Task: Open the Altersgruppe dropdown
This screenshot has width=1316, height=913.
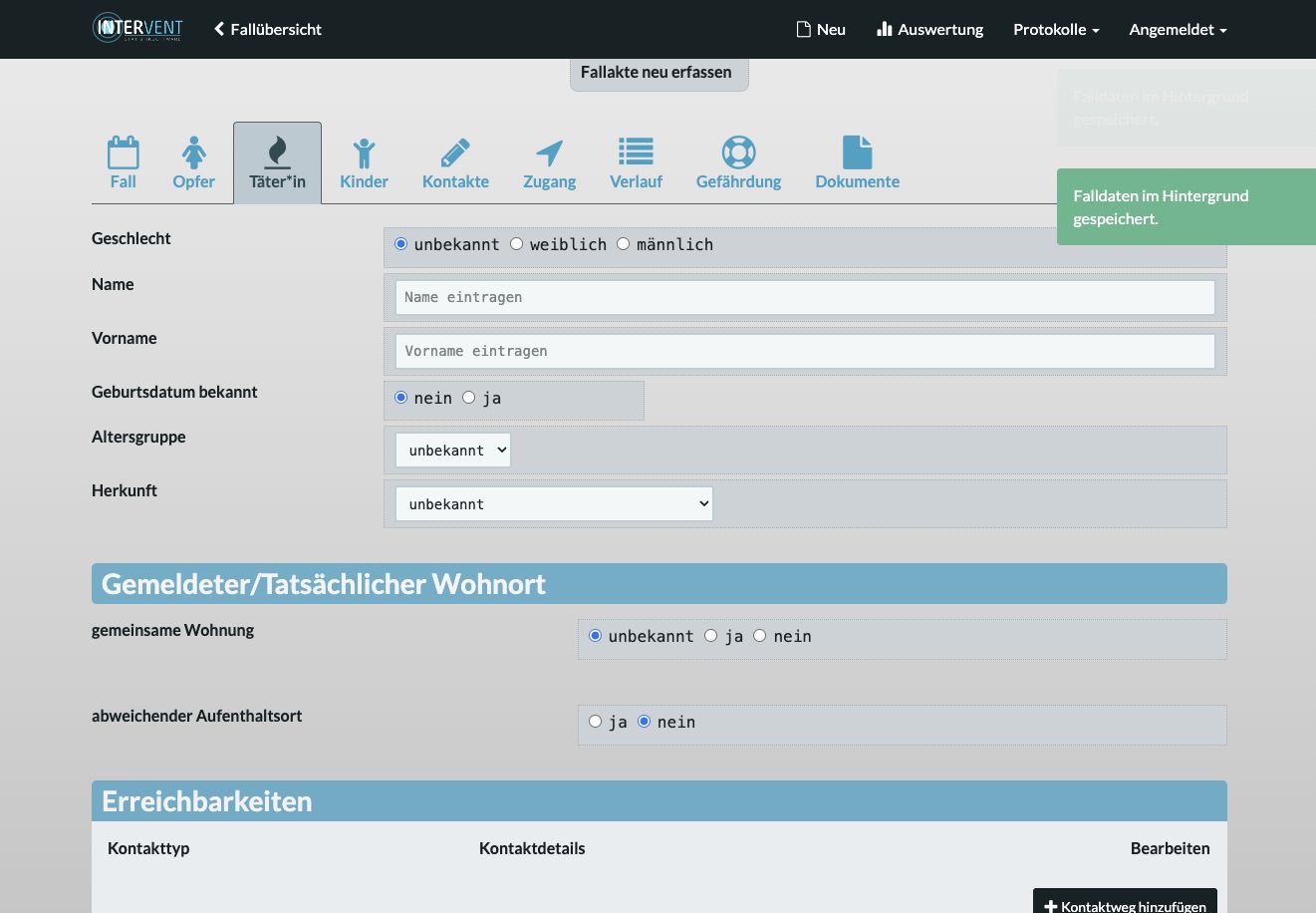Action: click(x=453, y=451)
